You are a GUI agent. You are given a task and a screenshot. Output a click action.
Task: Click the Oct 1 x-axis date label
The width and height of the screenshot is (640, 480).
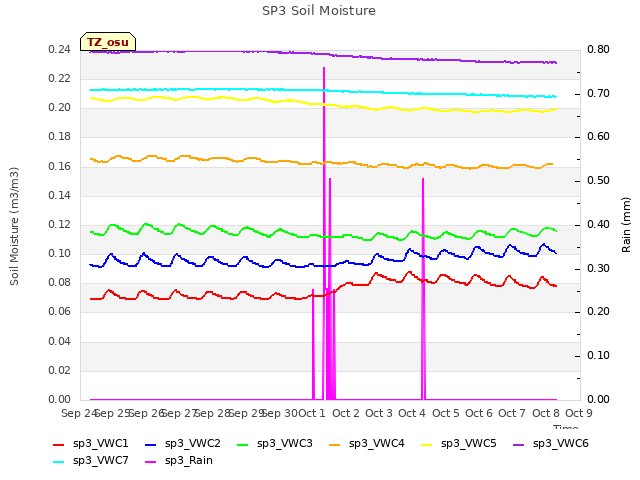click(x=312, y=413)
